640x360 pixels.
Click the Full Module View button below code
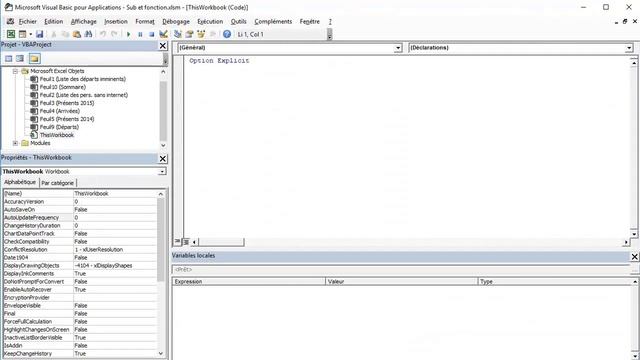coord(186,242)
